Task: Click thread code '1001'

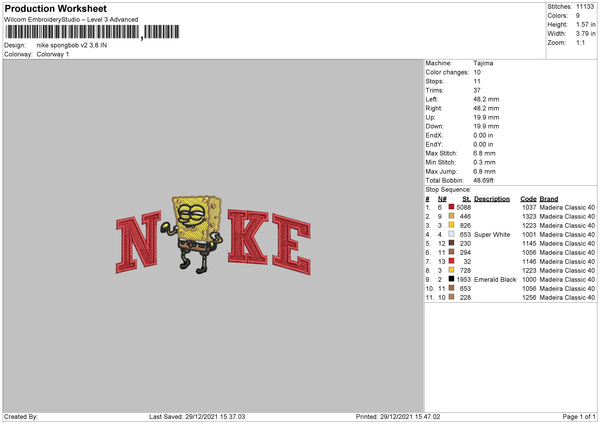Action: point(529,235)
